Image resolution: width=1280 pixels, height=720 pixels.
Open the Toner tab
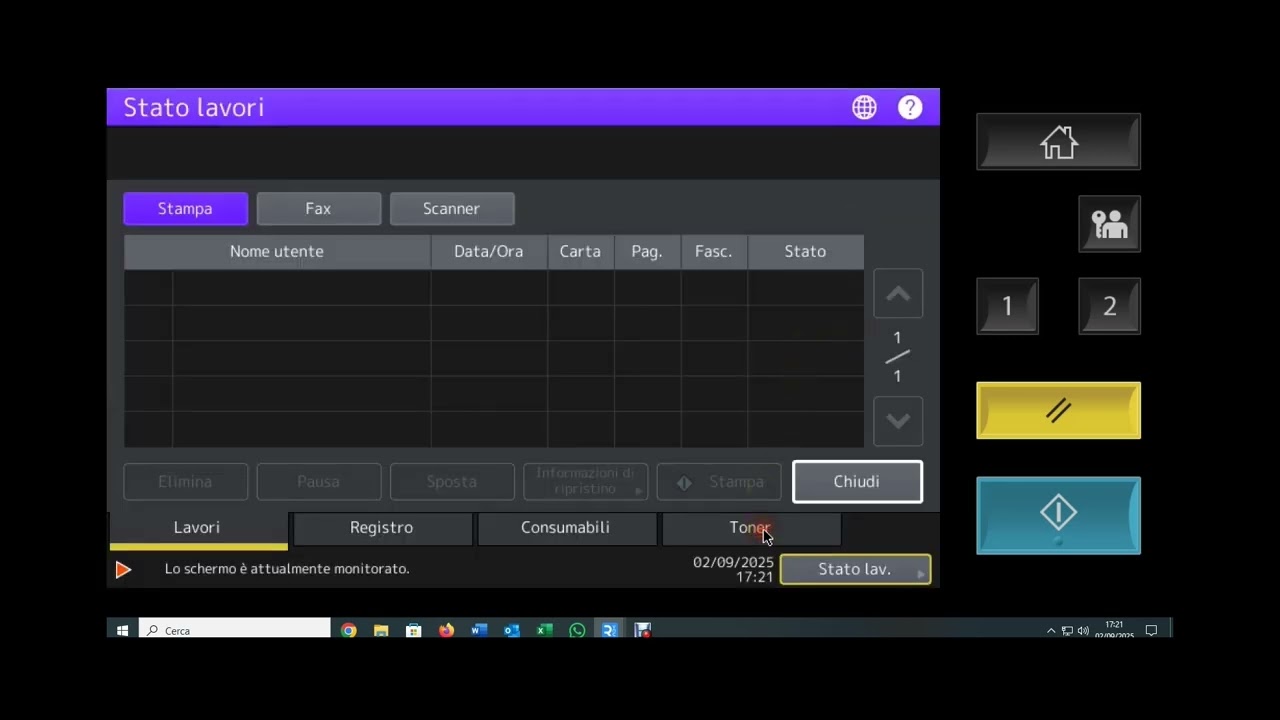[x=750, y=528]
